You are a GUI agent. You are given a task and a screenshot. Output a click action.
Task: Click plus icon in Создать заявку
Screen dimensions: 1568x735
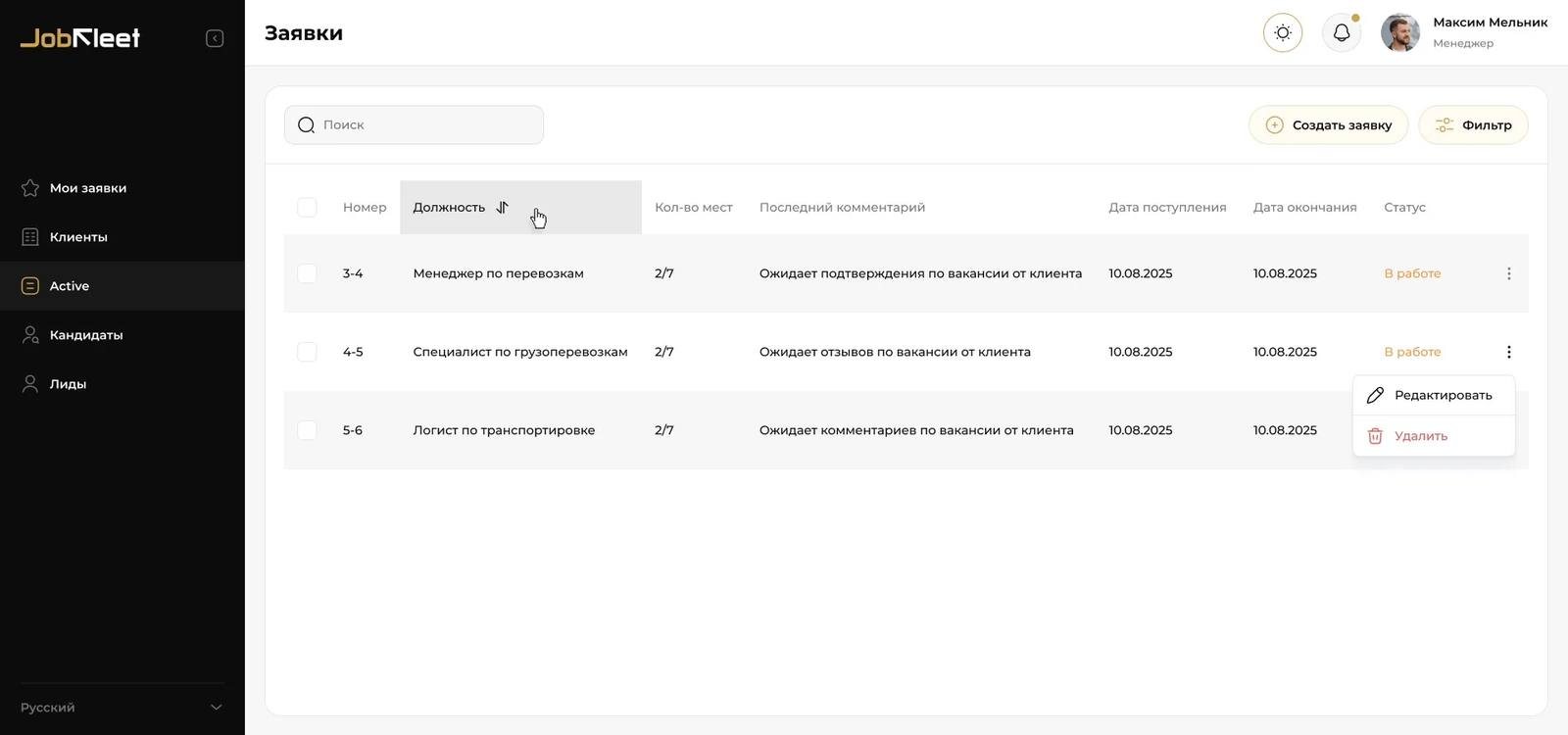tap(1274, 124)
